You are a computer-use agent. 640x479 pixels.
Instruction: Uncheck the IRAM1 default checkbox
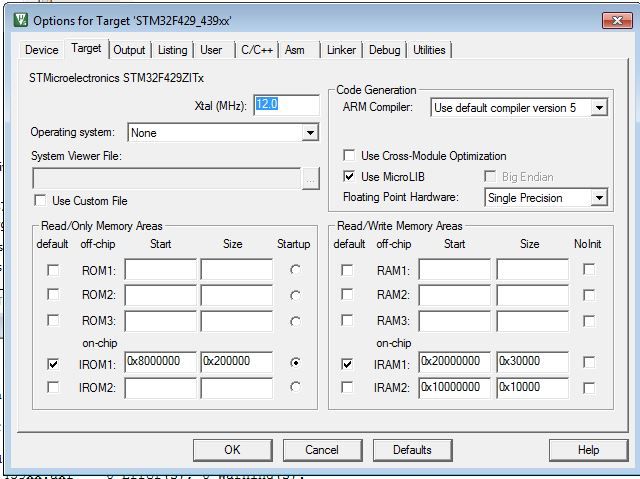347,363
